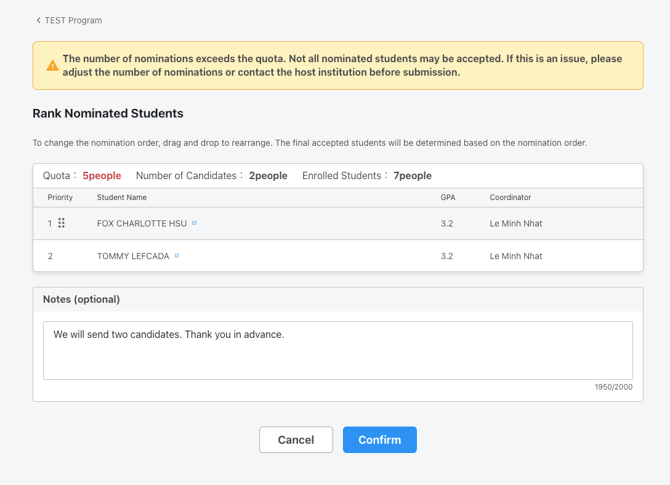Open FOX CHARLOTTE HSU profile link icon
This screenshot has width=670, height=485.
(x=194, y=223)
